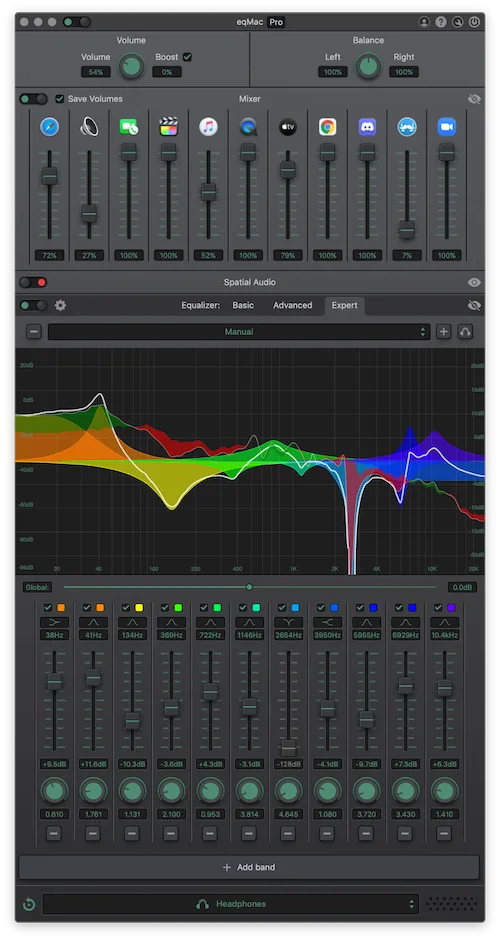
Task: Switch to the Advanced equalizer tab
Action: point(293,305)
